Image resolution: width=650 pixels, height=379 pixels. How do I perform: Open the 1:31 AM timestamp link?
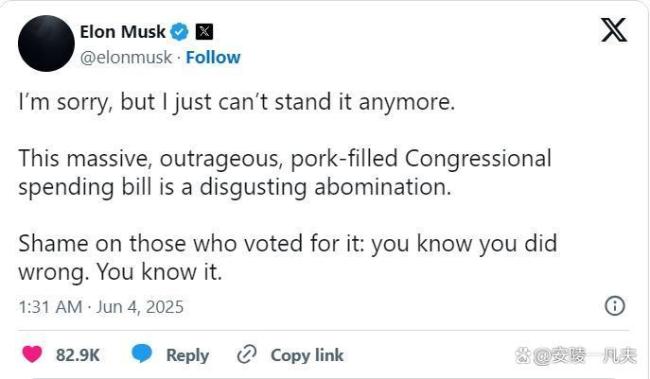pyautogui.click(x=50, y=307)
